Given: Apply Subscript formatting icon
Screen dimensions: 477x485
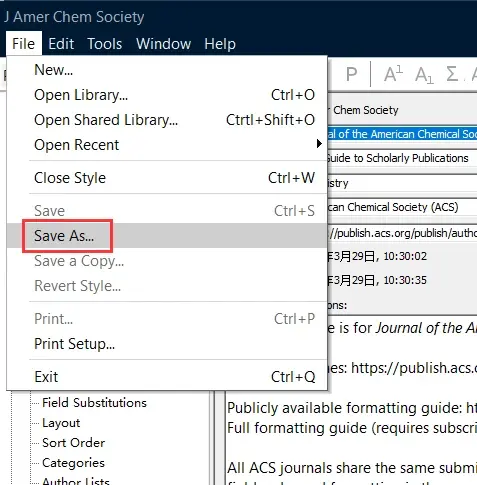Looking at the screenshot, I should click(424, 75).
